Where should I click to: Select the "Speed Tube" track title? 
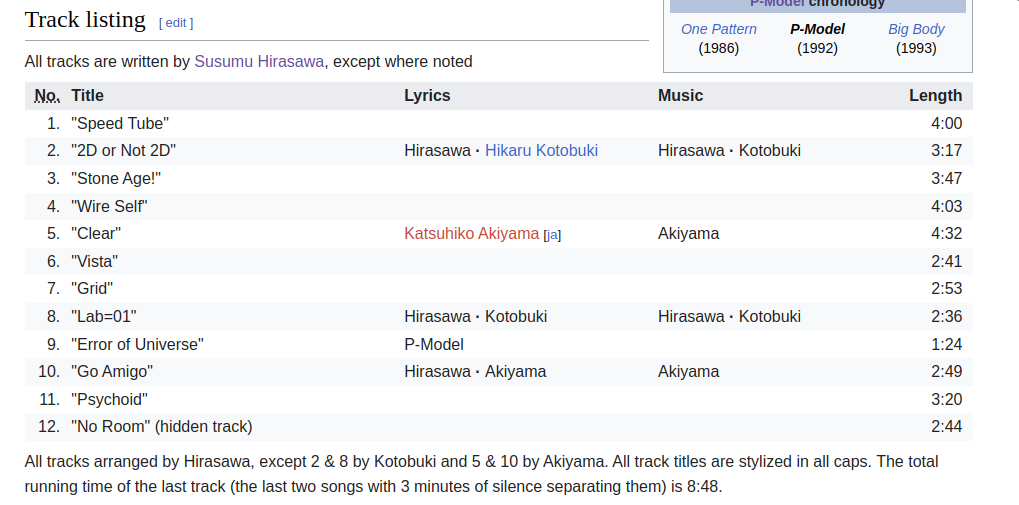(x=120, y=123)
